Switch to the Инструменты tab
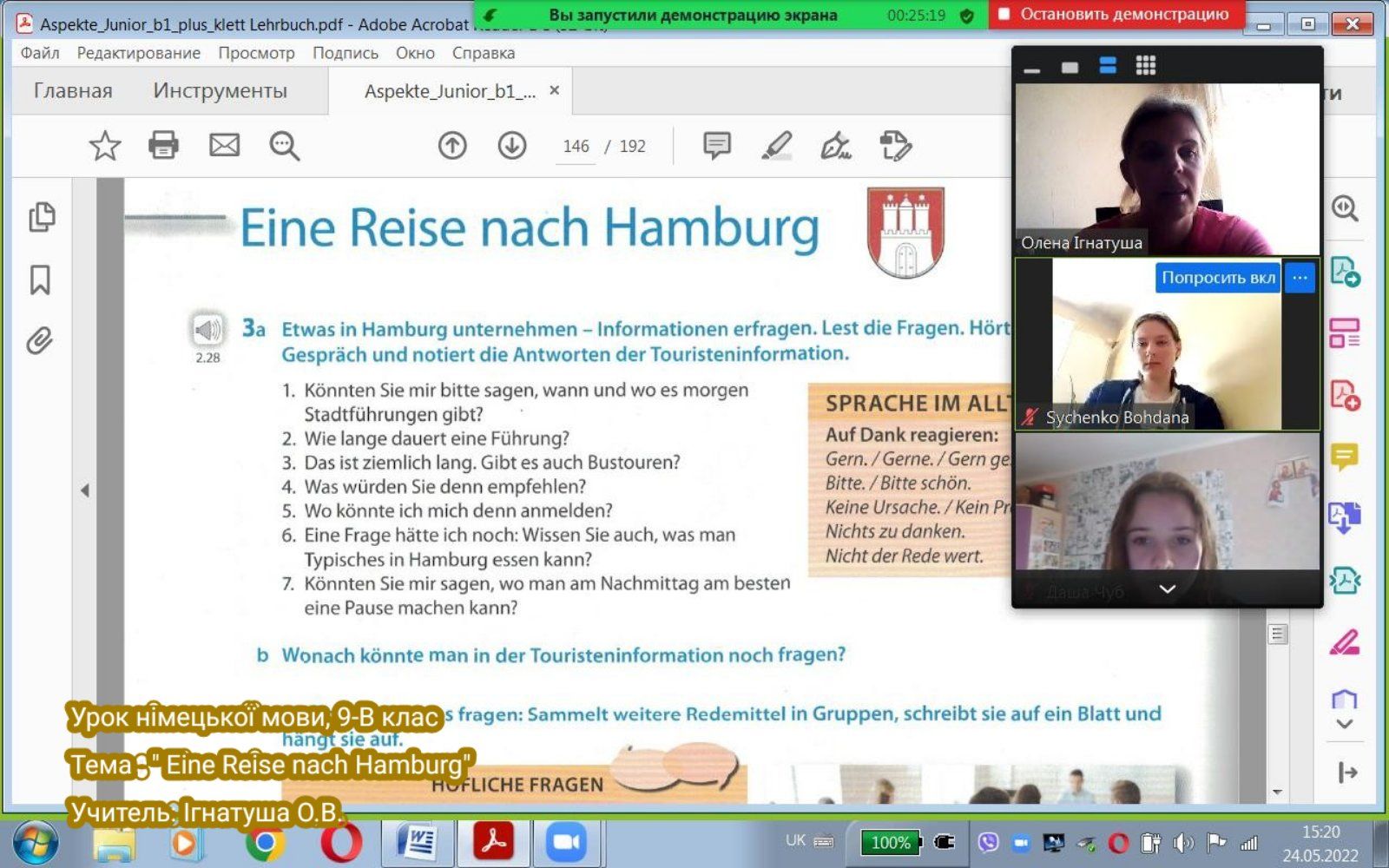 tap(220, 91)
